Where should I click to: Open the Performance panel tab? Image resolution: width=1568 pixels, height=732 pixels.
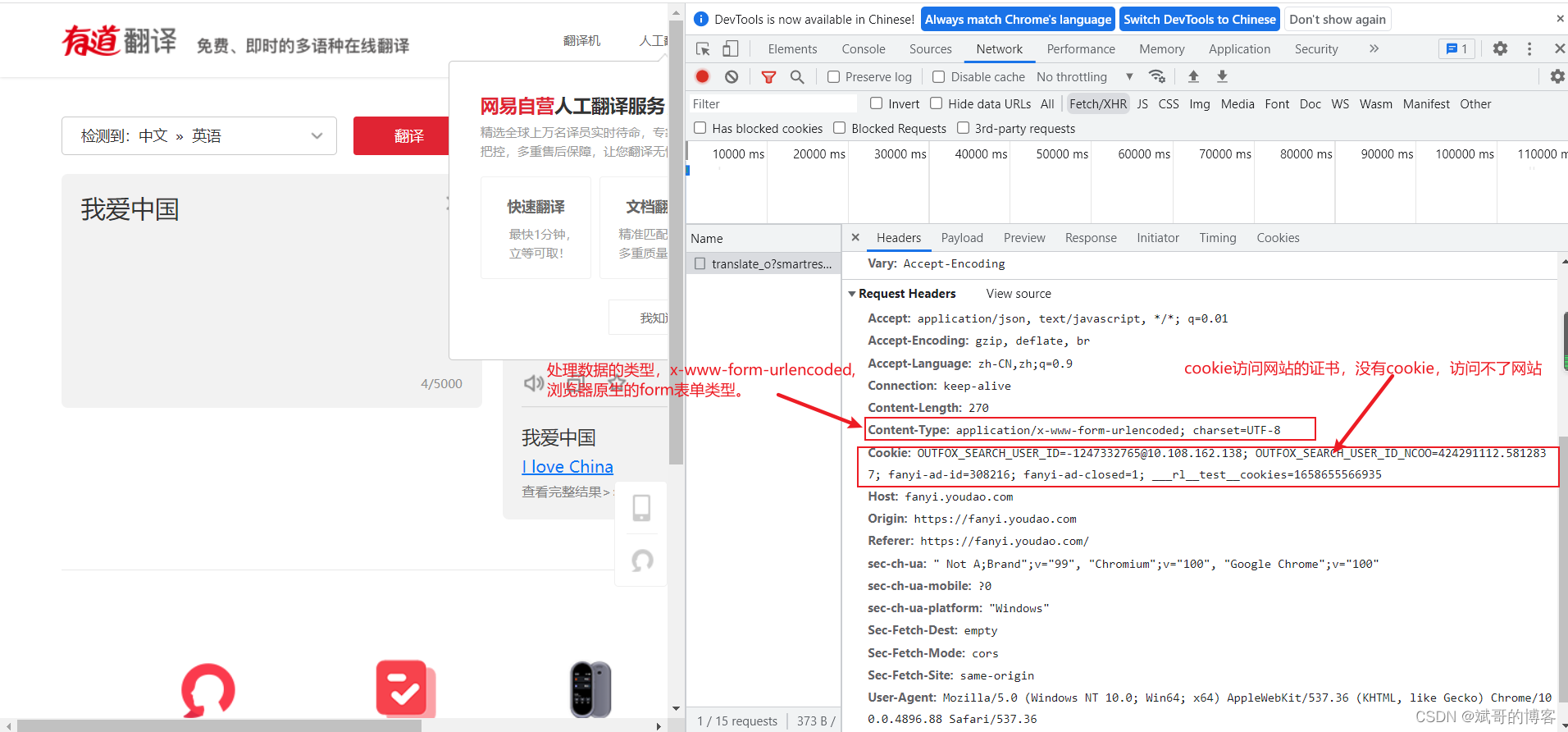pos(1081,49)
